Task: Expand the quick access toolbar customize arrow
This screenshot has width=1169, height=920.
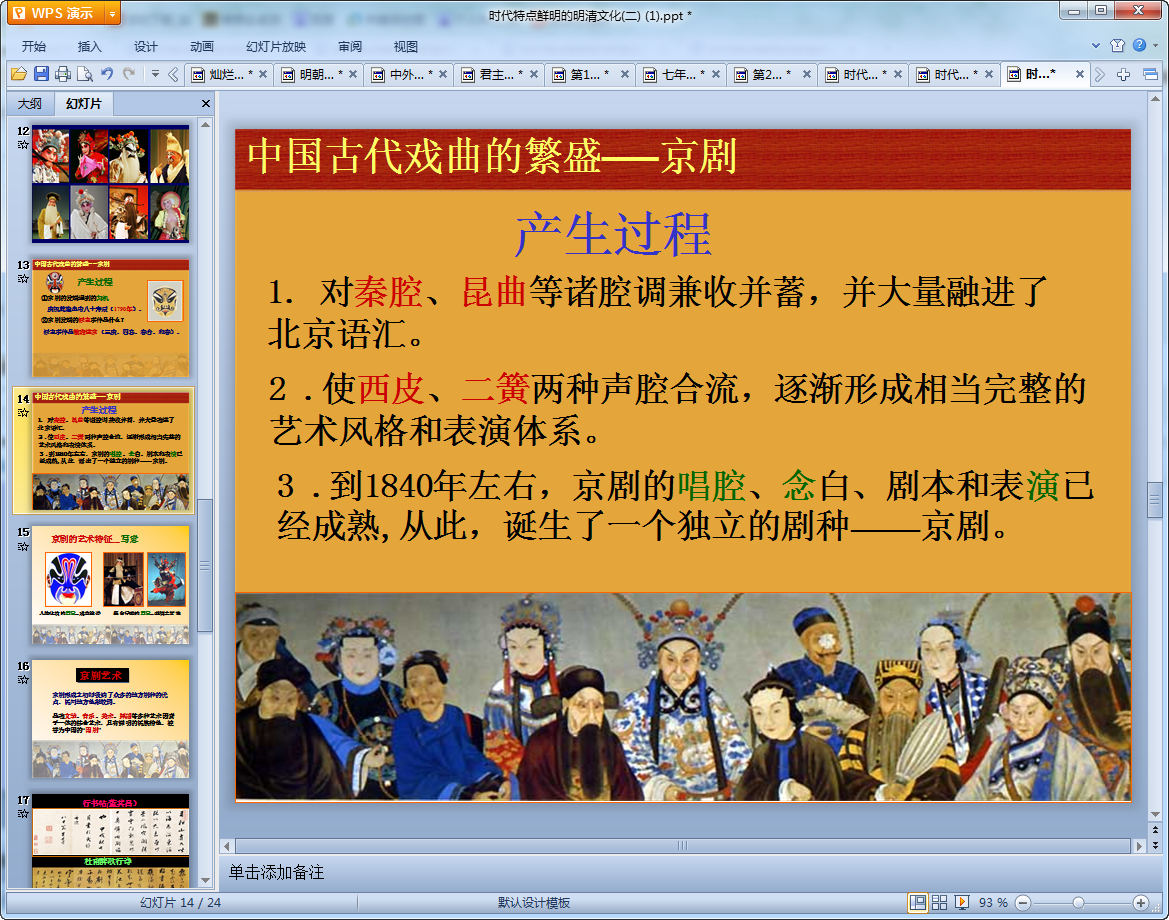Action: click(155, 74)
